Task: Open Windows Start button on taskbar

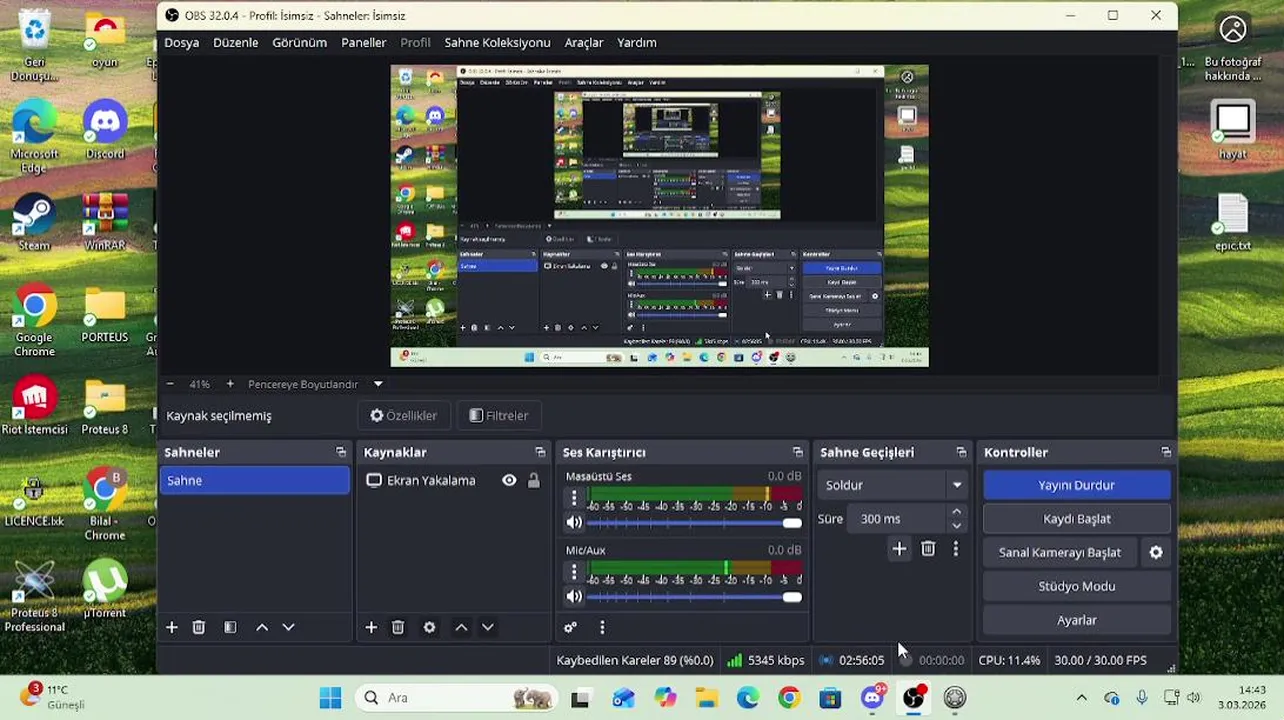Action: coord(330,698)
